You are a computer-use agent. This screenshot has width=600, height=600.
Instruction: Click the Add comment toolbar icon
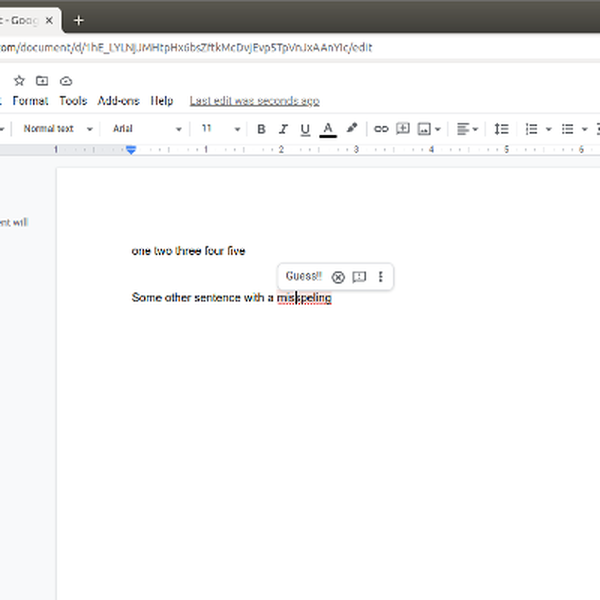pos(403,129)
